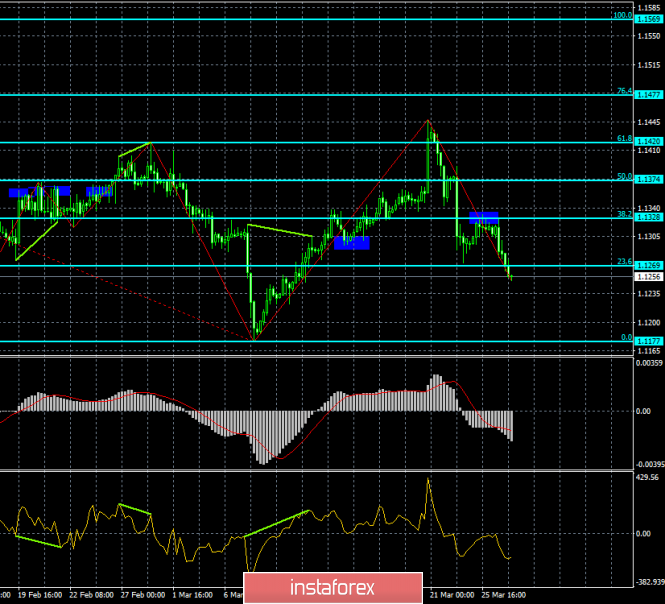665x604 pixels.
Task: Click the 25 Mar 16:00 date label
Action: [x=506, y=593]
